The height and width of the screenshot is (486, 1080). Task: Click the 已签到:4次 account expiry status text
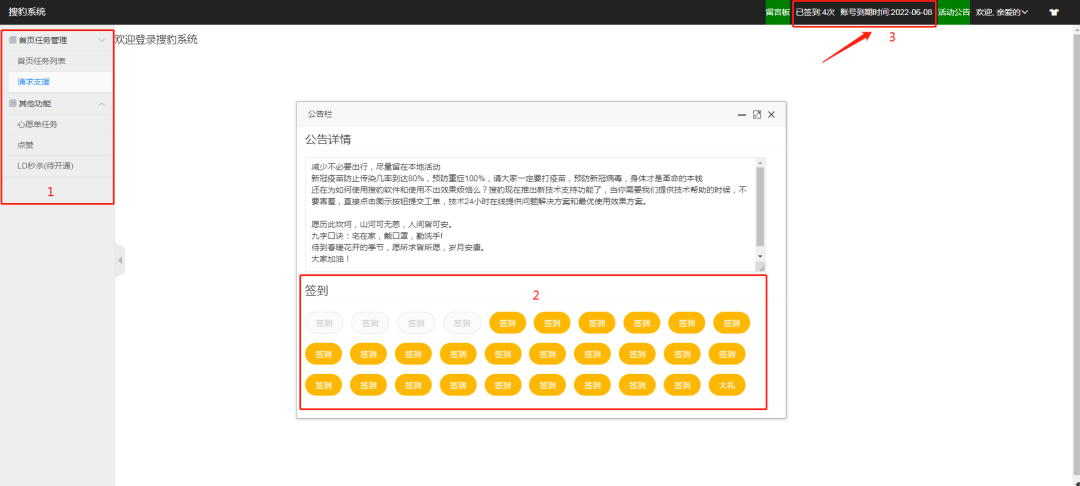(864, 12)
